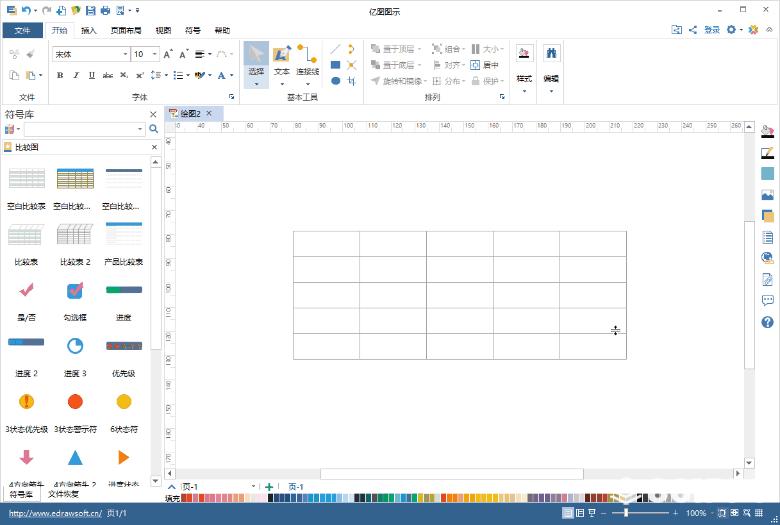Select the 选择 pointer tool

(x=256, y=65)
